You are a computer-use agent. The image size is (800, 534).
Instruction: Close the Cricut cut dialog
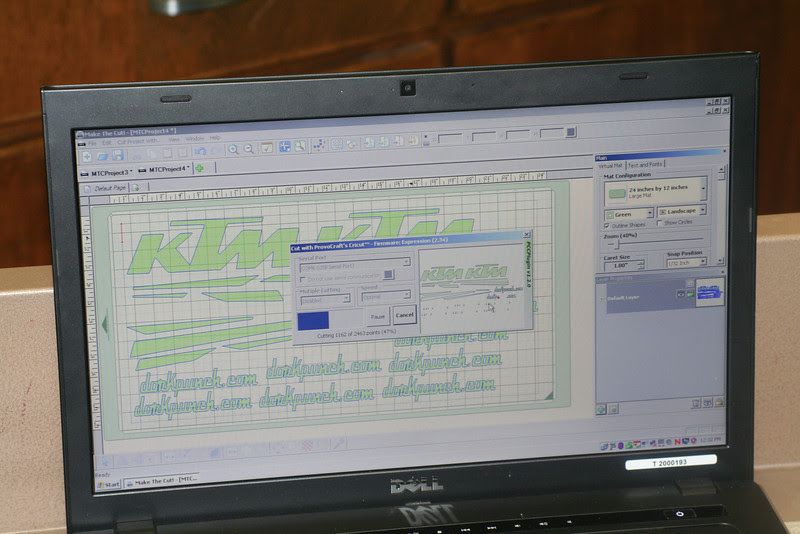(x=527, y=234)
